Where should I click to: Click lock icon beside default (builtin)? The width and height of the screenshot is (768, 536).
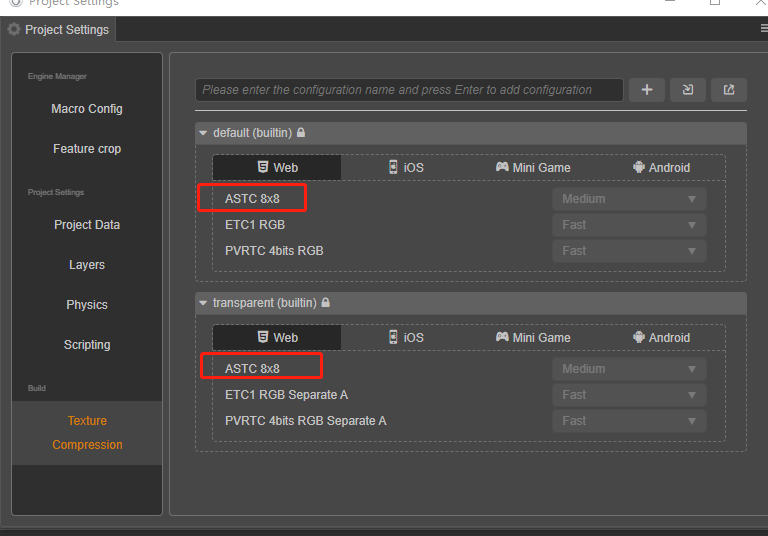click(x=301, y=132)
